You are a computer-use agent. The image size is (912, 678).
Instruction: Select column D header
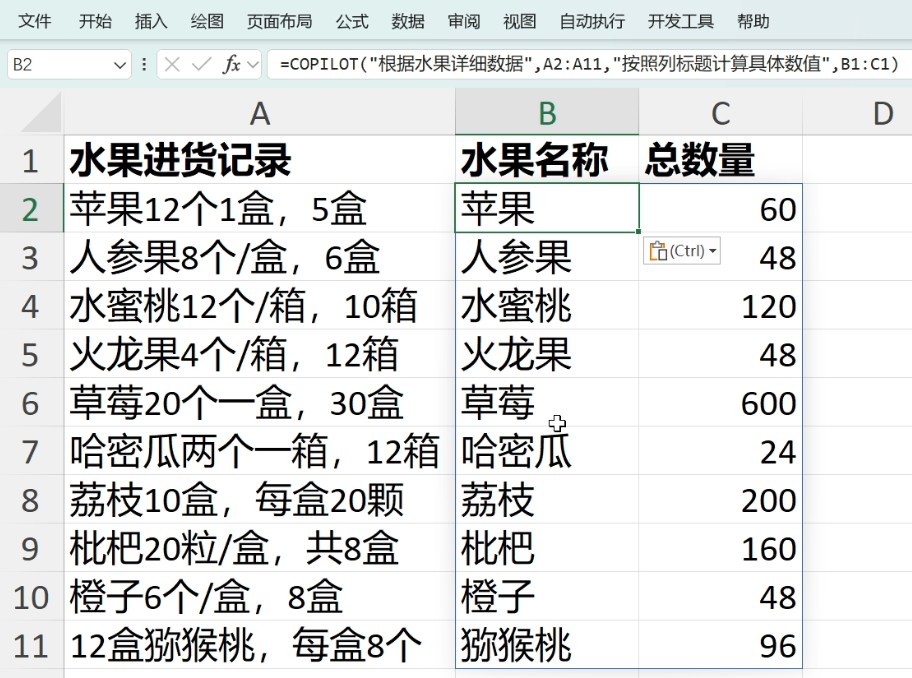(882, 113)
